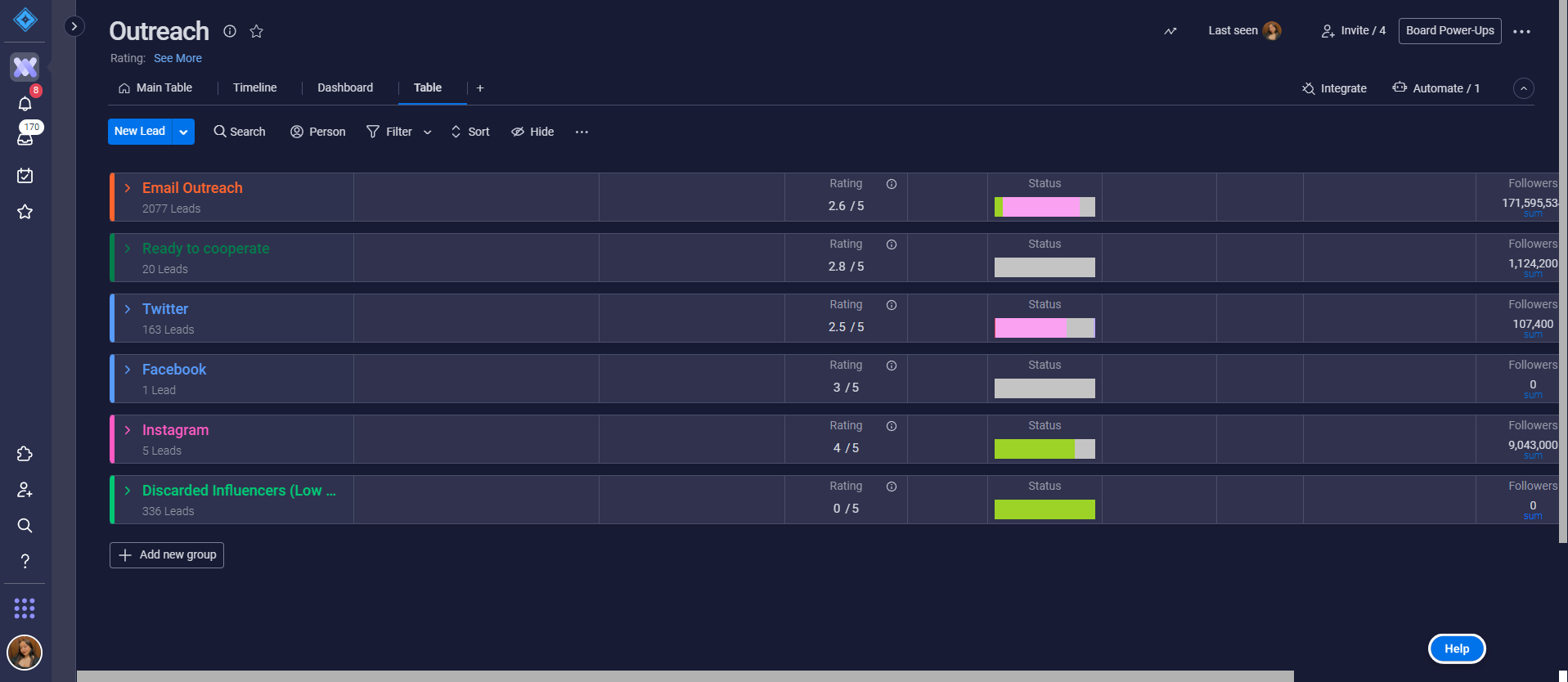Screen dimensions: 1568x682
Task: Click Invite / 4 button
Action: pyautogui.click(x=1354, y=31)
